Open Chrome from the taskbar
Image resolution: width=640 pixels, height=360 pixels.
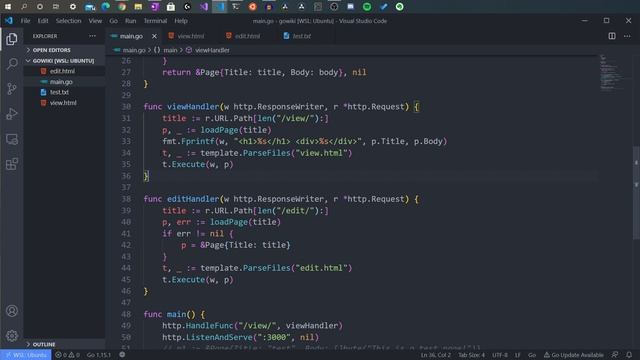(x=122, y=7)
